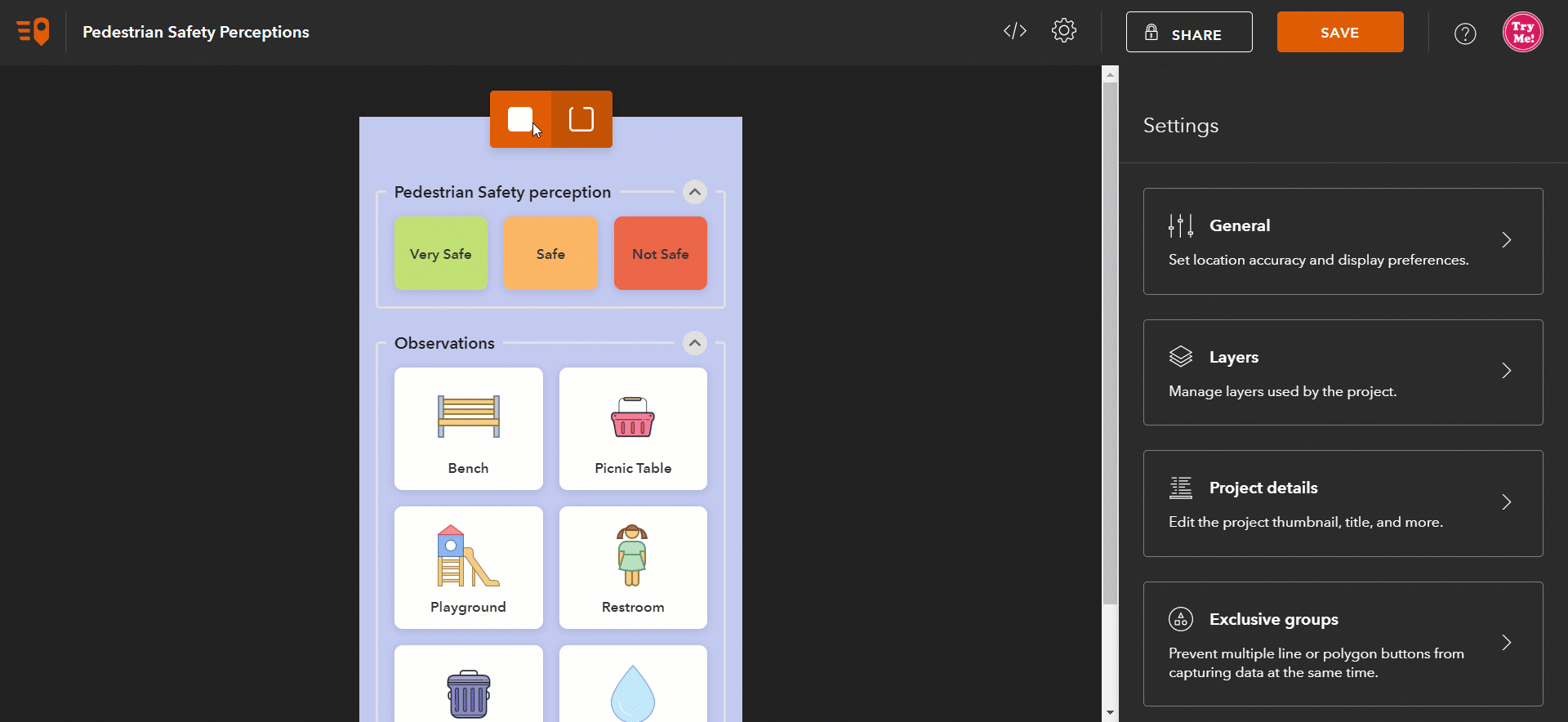Click the Settings panel heading
1568x722 pixels.
pyautogui.click(x=1181, y=126)
